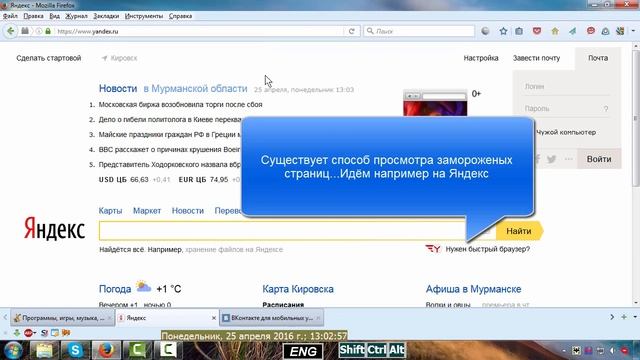Open the toolbar overflow dropdown arrow
The width and height of the screenshot is (640, 360).
tap(633, 31)
